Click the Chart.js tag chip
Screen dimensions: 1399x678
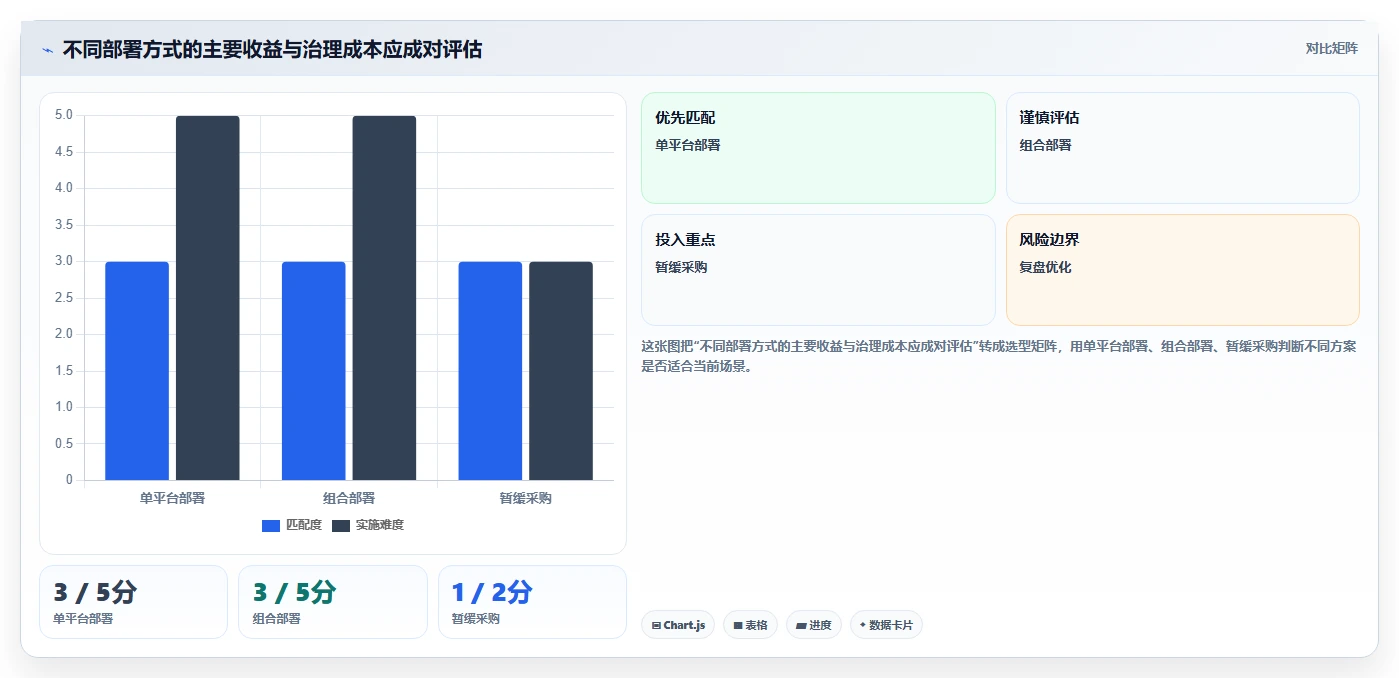point(678,625)
